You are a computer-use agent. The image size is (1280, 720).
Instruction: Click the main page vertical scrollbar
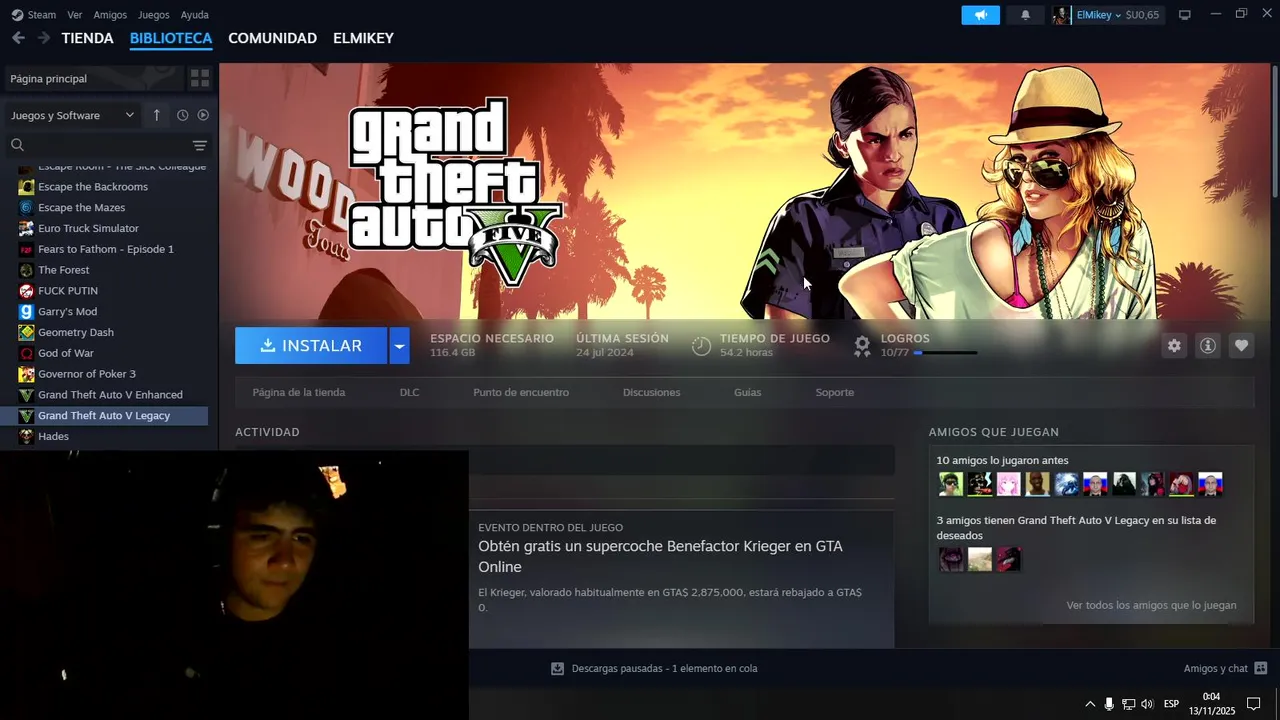[1274, 130]
